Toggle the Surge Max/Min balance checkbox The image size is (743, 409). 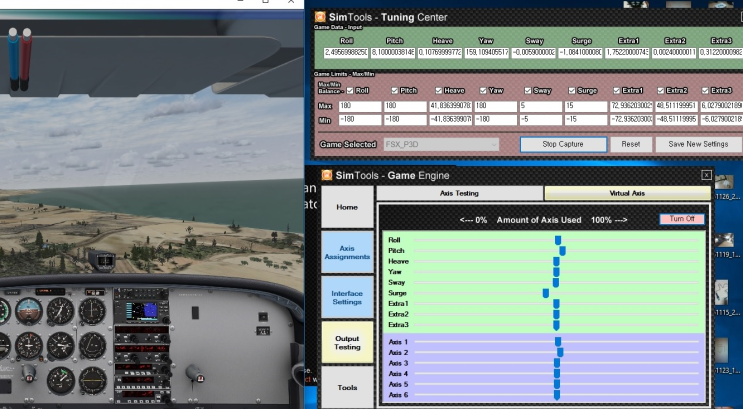coord(571,91)
